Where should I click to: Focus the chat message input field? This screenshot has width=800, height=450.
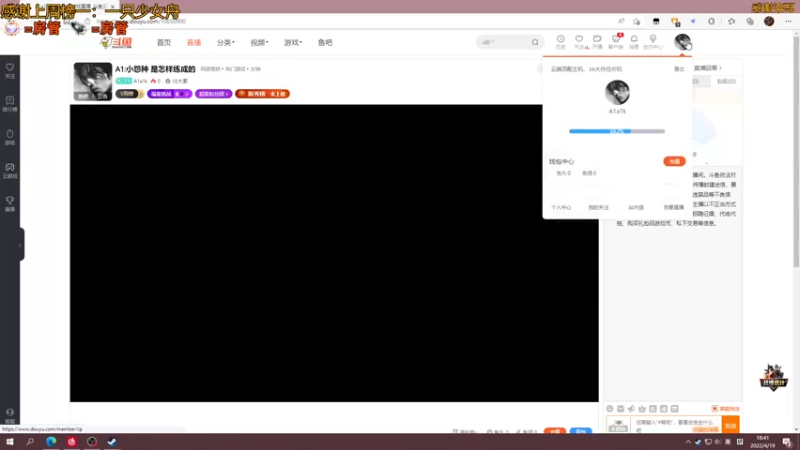[677, 426]
